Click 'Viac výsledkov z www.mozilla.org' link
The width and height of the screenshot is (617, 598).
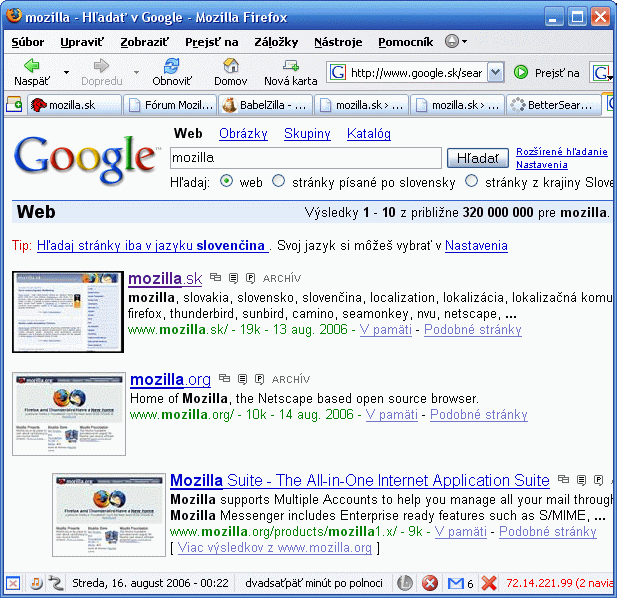pyautogui.click(x=275, y=548)
